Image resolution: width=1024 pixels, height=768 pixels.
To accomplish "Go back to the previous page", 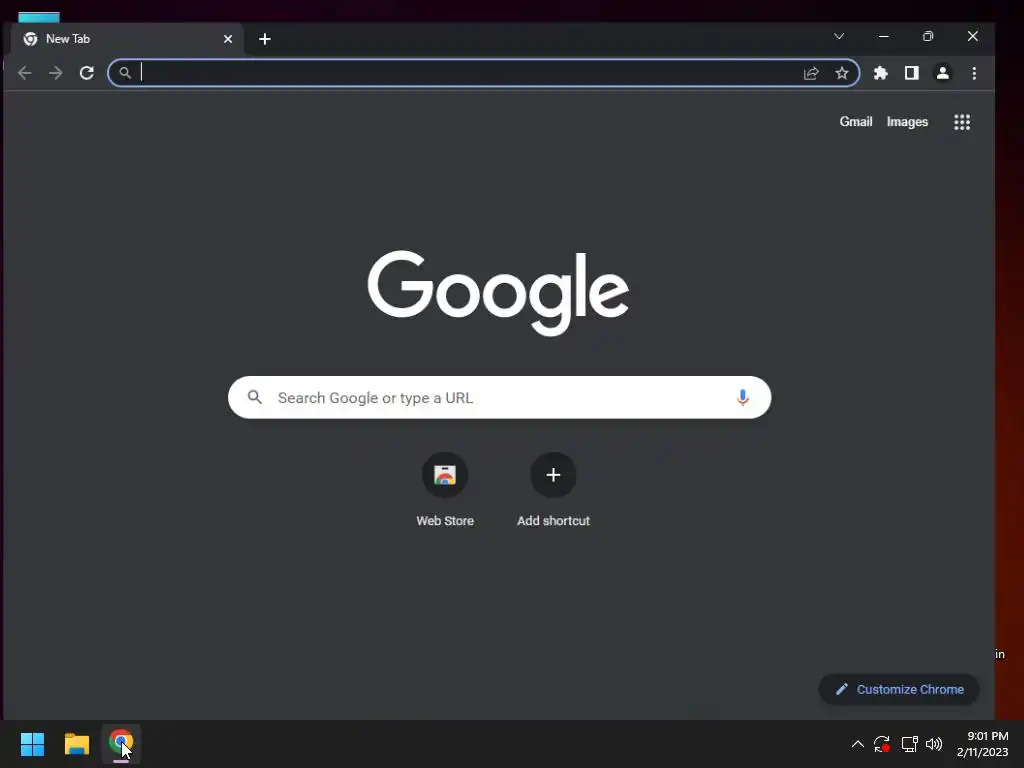I will coord(25,73).
